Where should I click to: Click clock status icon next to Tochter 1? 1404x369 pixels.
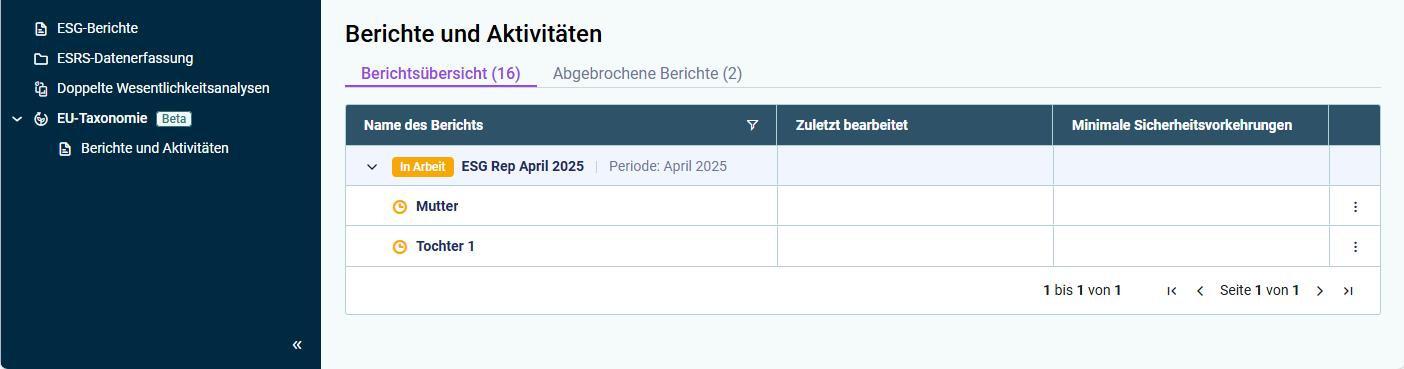pyautogui.click(x=400, y=247)
